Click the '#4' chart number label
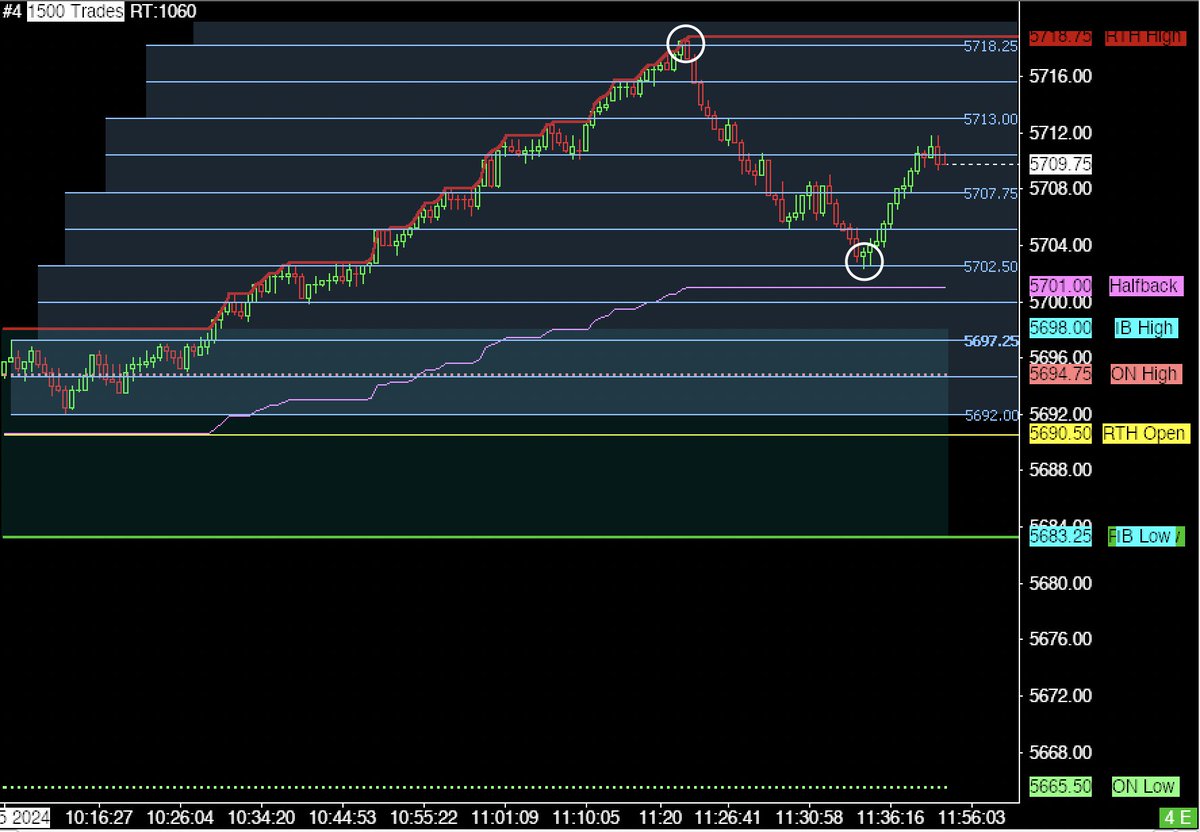1200x832 pixels. click(x=12, y=11)
